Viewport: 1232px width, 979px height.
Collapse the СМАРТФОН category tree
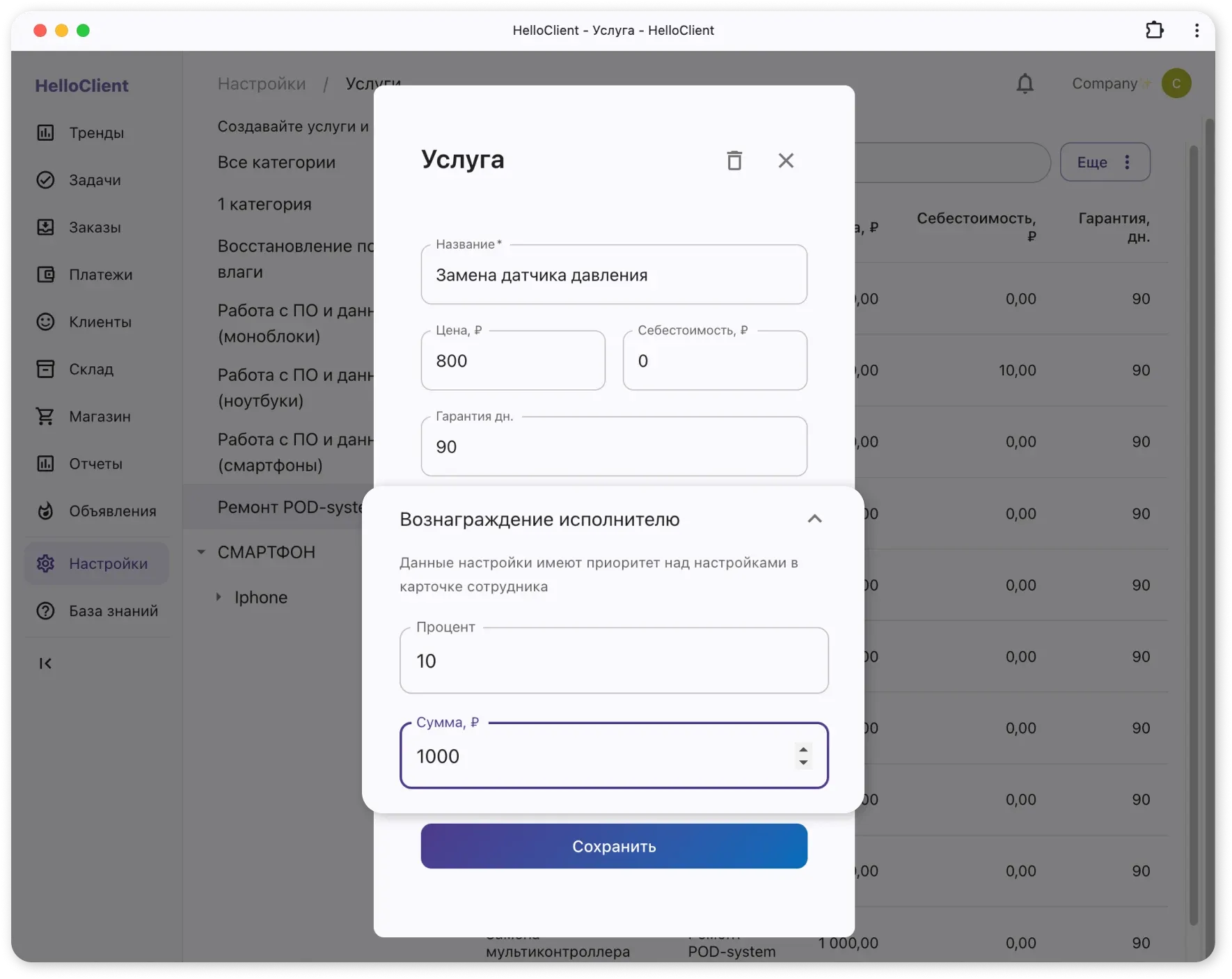tap(201, 552)
